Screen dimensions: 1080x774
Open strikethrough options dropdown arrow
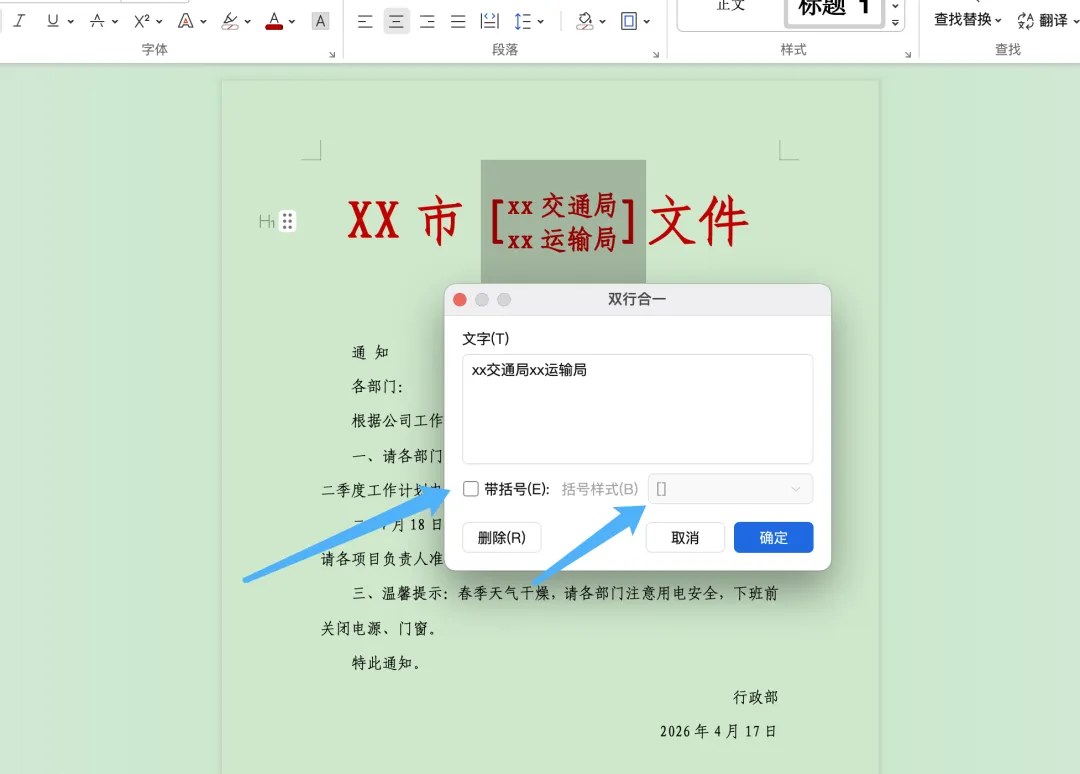click(x=115, y=22)
